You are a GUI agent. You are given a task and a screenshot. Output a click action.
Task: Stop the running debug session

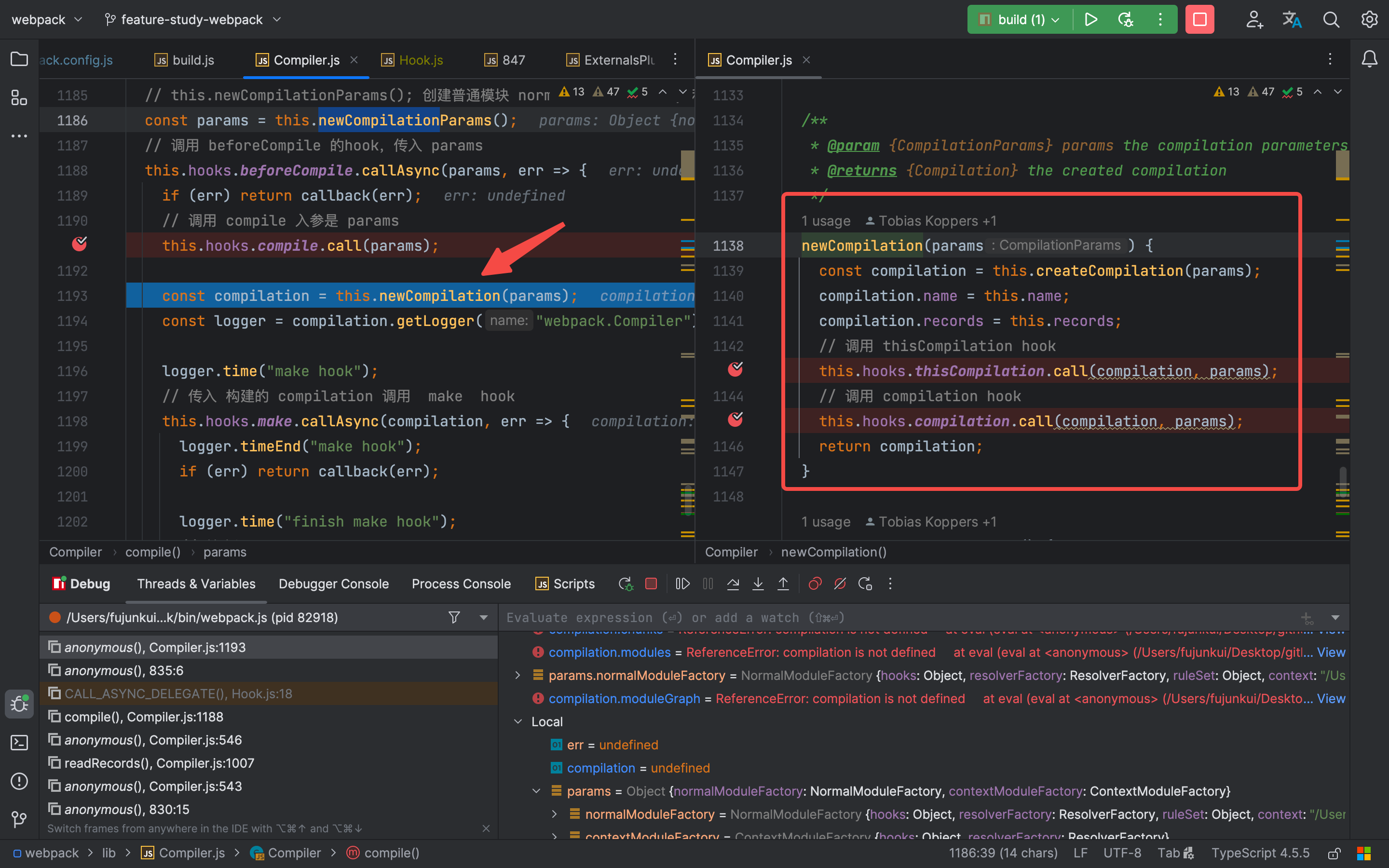[652, 584]
